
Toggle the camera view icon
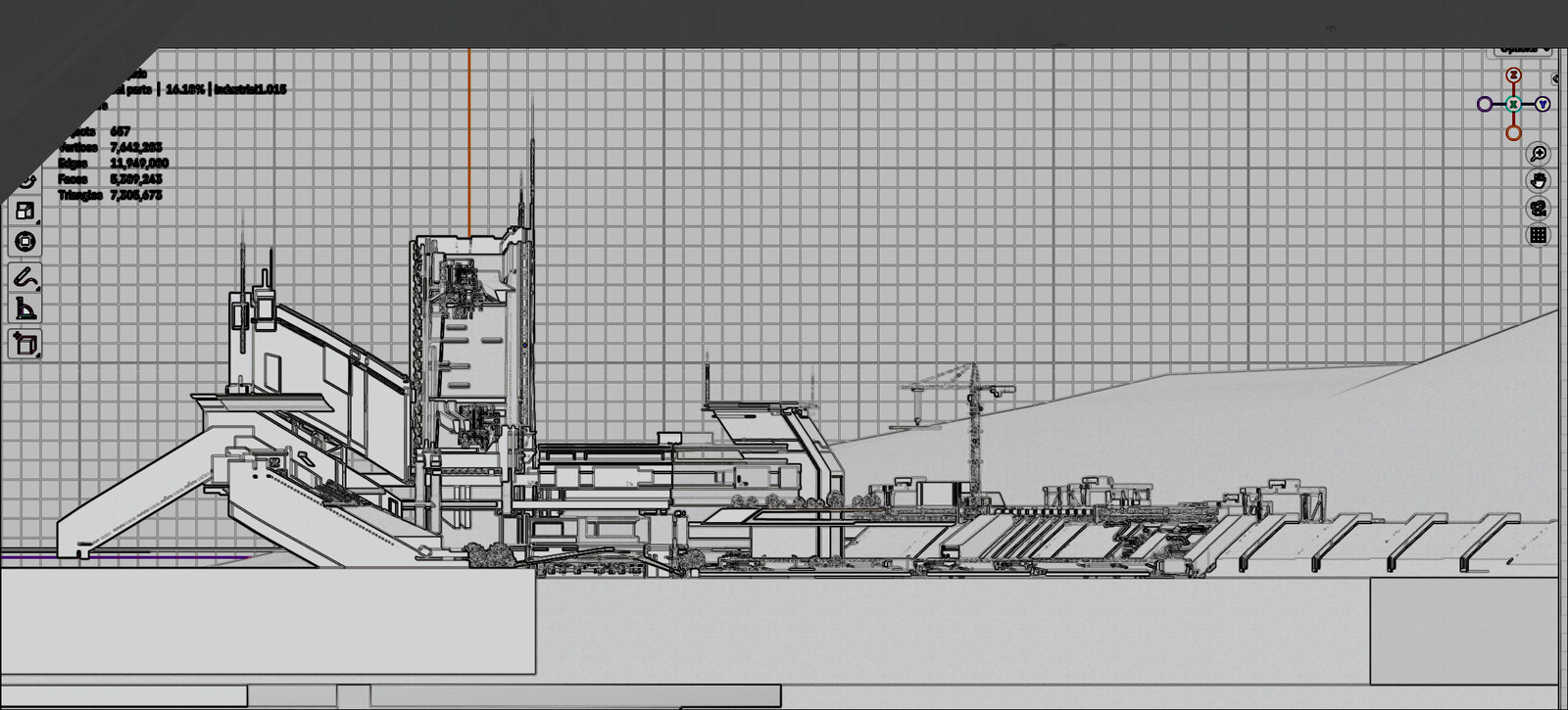[1539, 209]
